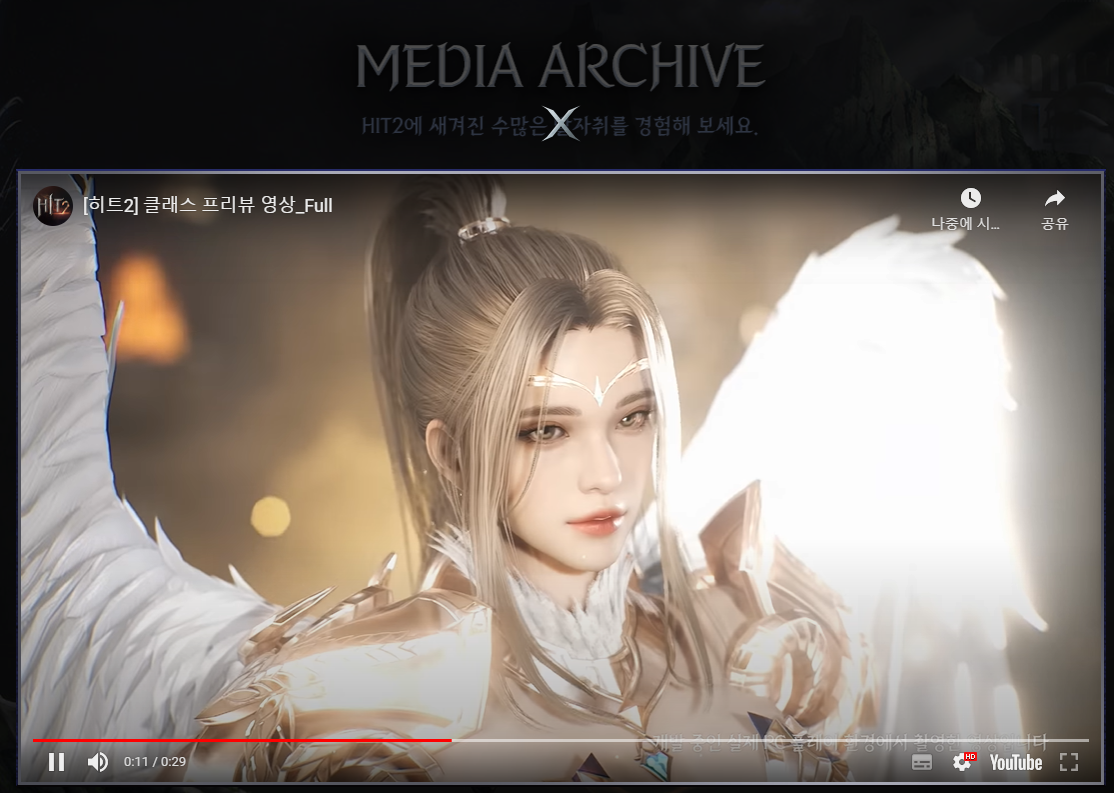Enter fullscreen mode
1114x793 pixels.
1069,762
